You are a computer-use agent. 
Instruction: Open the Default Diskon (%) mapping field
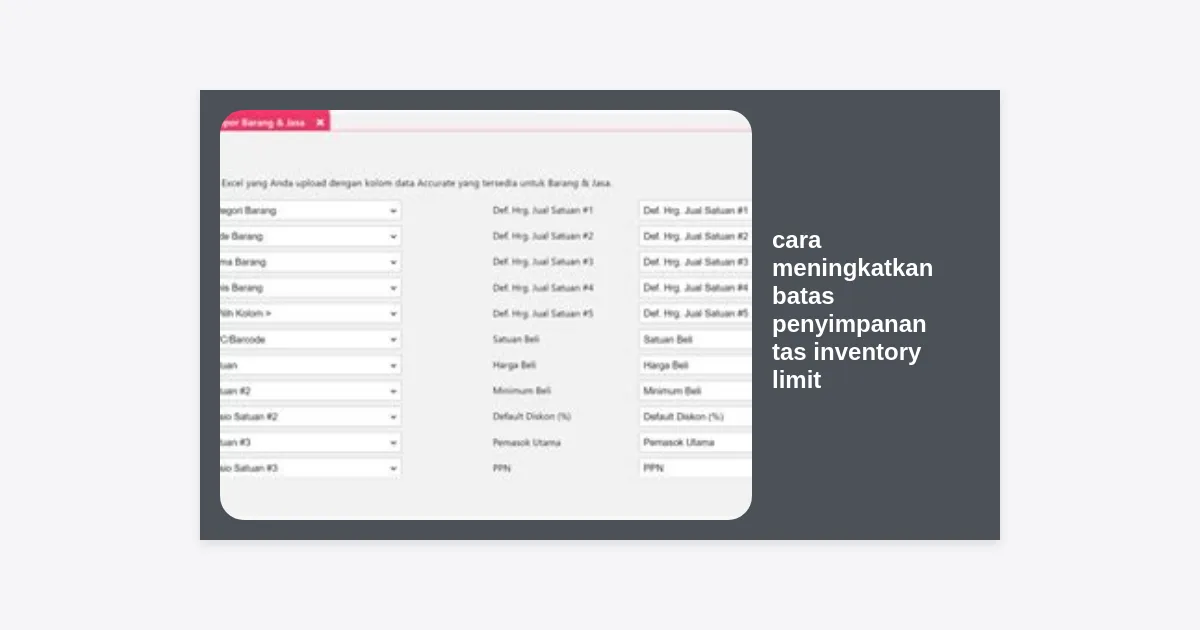tap(695, 417)
